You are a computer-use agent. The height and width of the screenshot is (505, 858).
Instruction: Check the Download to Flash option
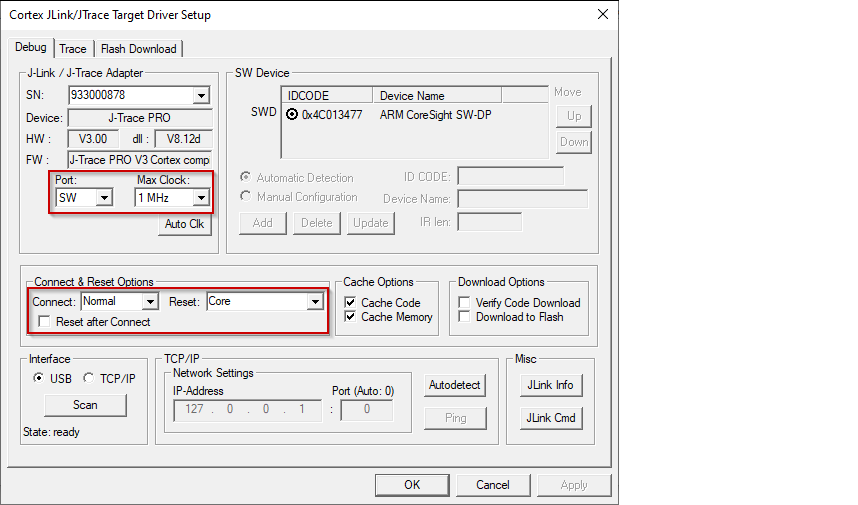465,317
